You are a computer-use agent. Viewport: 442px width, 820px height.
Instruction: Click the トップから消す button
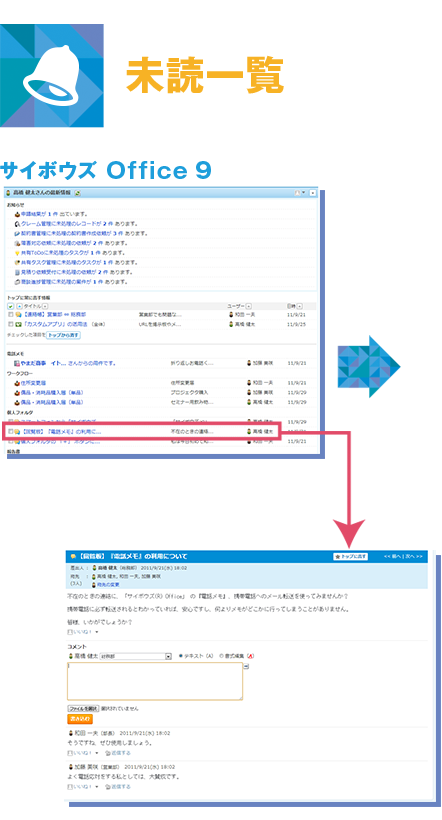click(x=63, y=335)
